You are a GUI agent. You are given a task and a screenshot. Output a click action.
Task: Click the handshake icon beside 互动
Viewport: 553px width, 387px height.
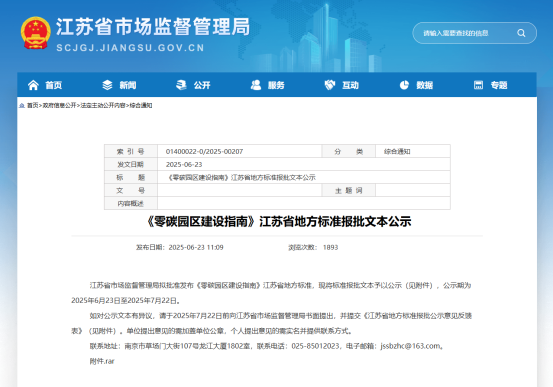(x=330, y=85)
